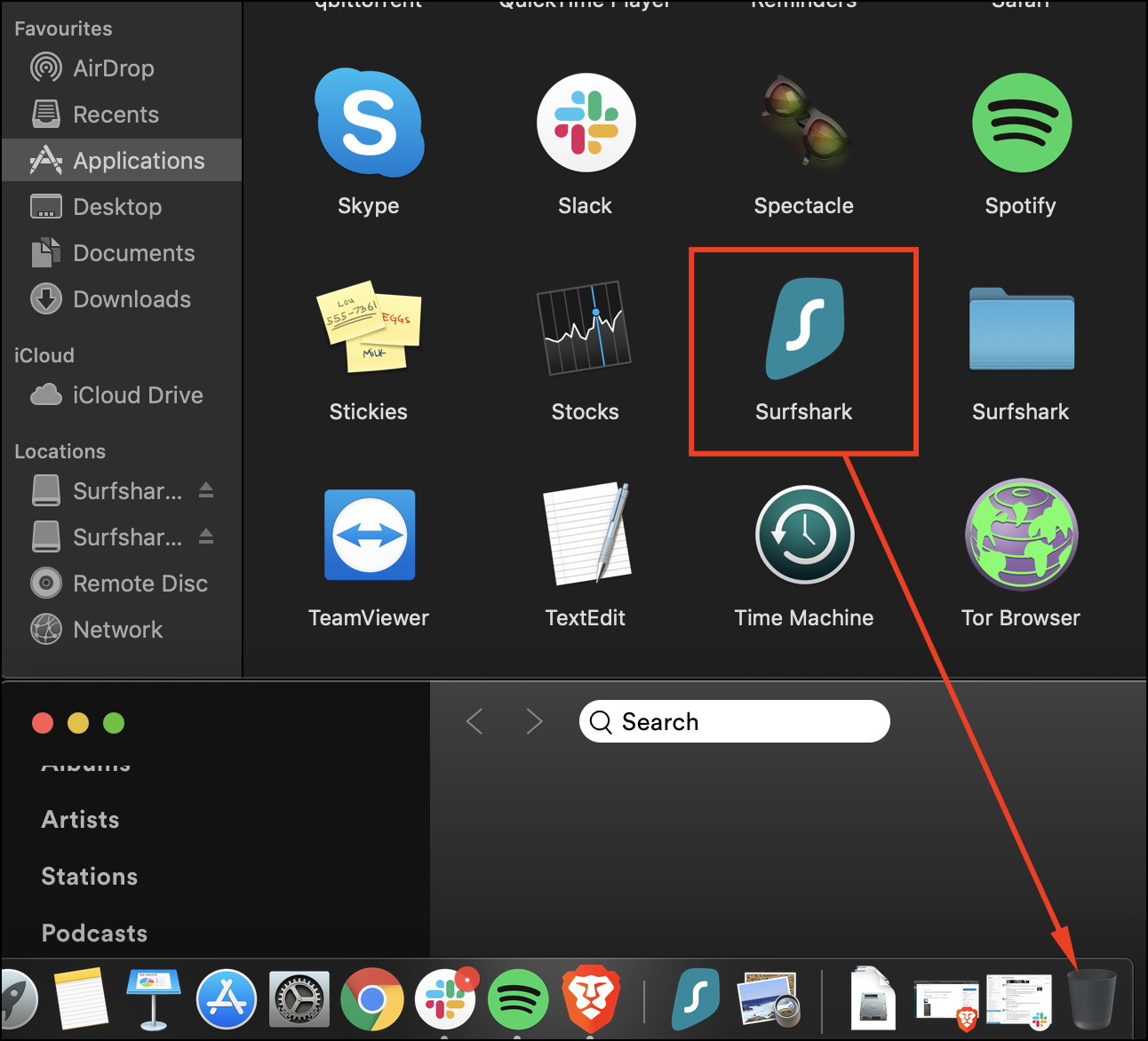This screenshot has width=1148, height=1041.
Task: Click the forward arrow in Music window
Action: coord(534,721)
